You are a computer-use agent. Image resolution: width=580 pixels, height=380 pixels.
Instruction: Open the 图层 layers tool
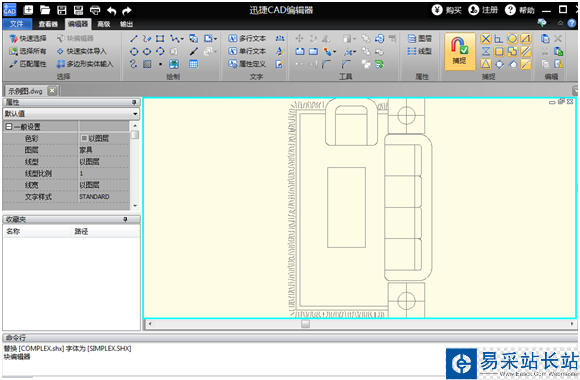tap(420, 38)
